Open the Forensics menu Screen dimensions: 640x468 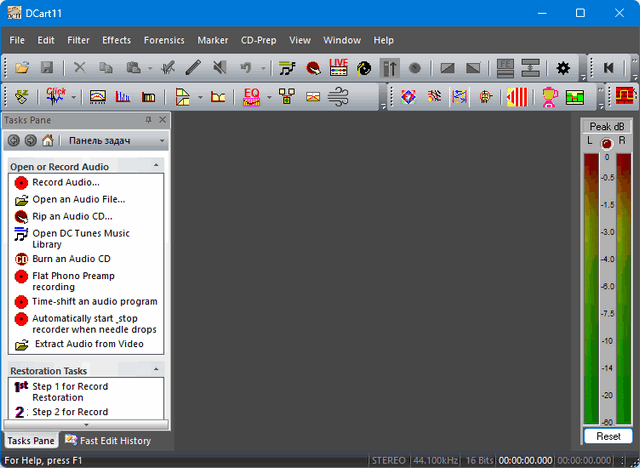coord(163,40)
